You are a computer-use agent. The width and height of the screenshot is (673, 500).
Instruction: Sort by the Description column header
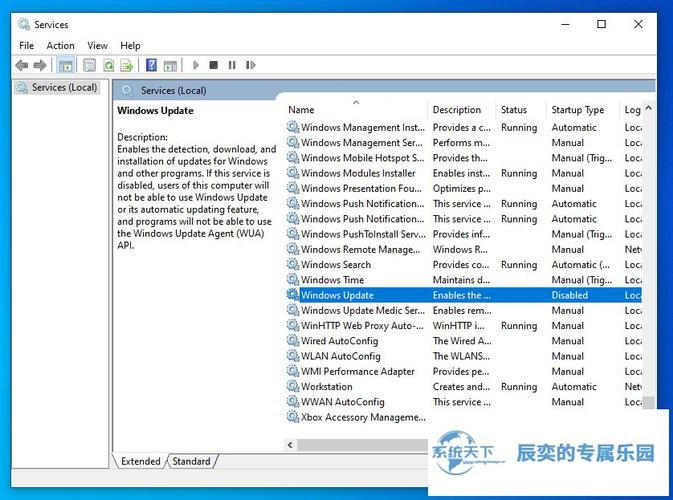click(x=457, y=110)
